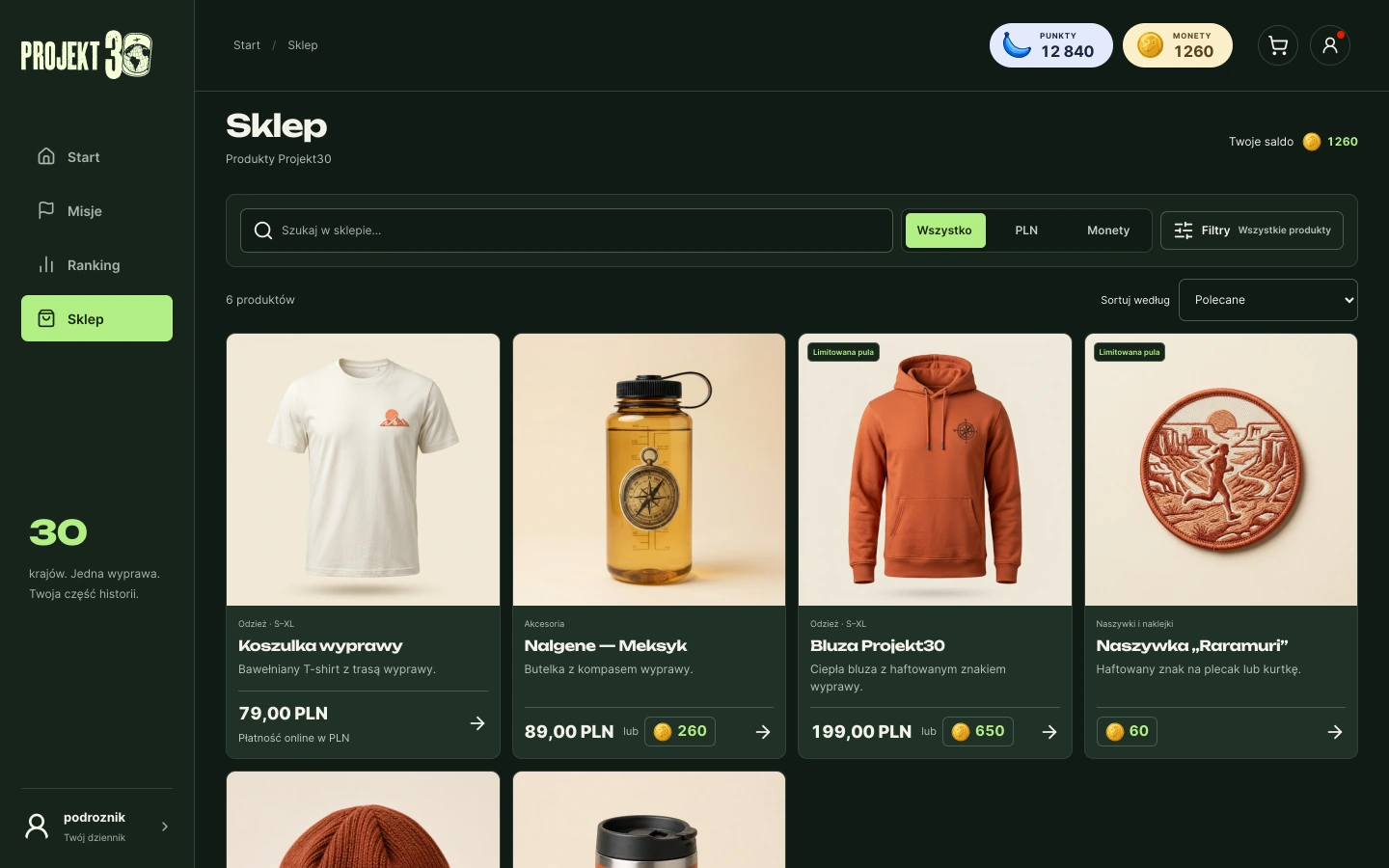Image resolution: width=1389 pixels, height=868 pixels.
Task: Click arrow on Koszulka wyprawy card
Action: coord(477,723)
